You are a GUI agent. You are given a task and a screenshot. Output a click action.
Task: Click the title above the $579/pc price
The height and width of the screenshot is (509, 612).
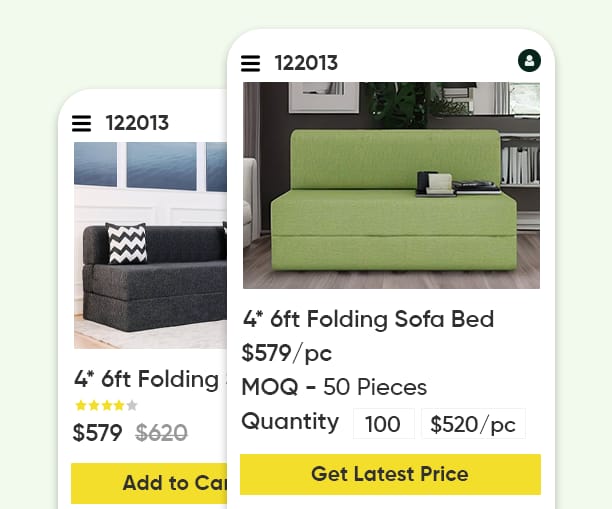point(368,319)
